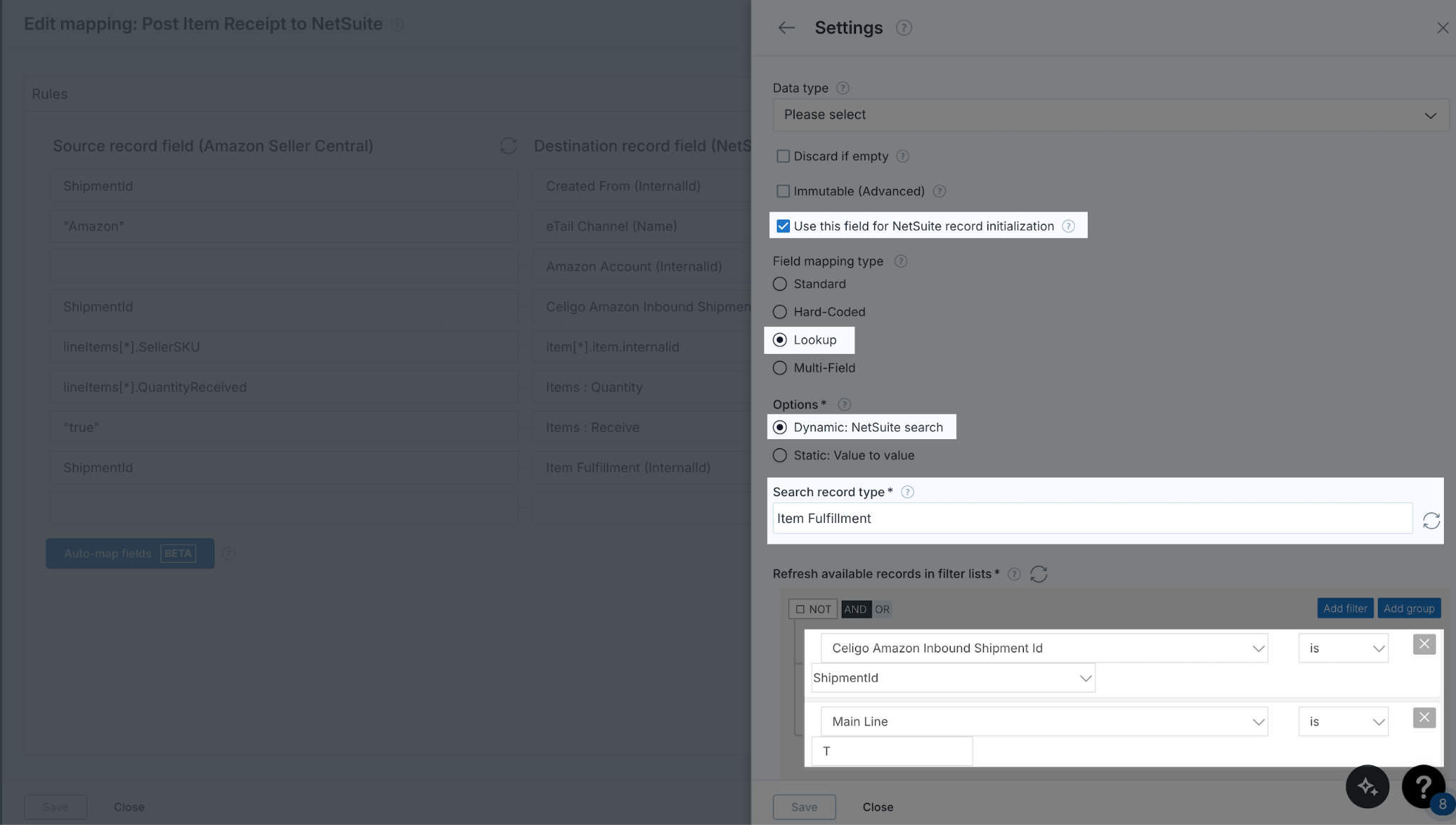
Task: Click "true" source field
Action: pyautogui.click(x=284, y=428)
